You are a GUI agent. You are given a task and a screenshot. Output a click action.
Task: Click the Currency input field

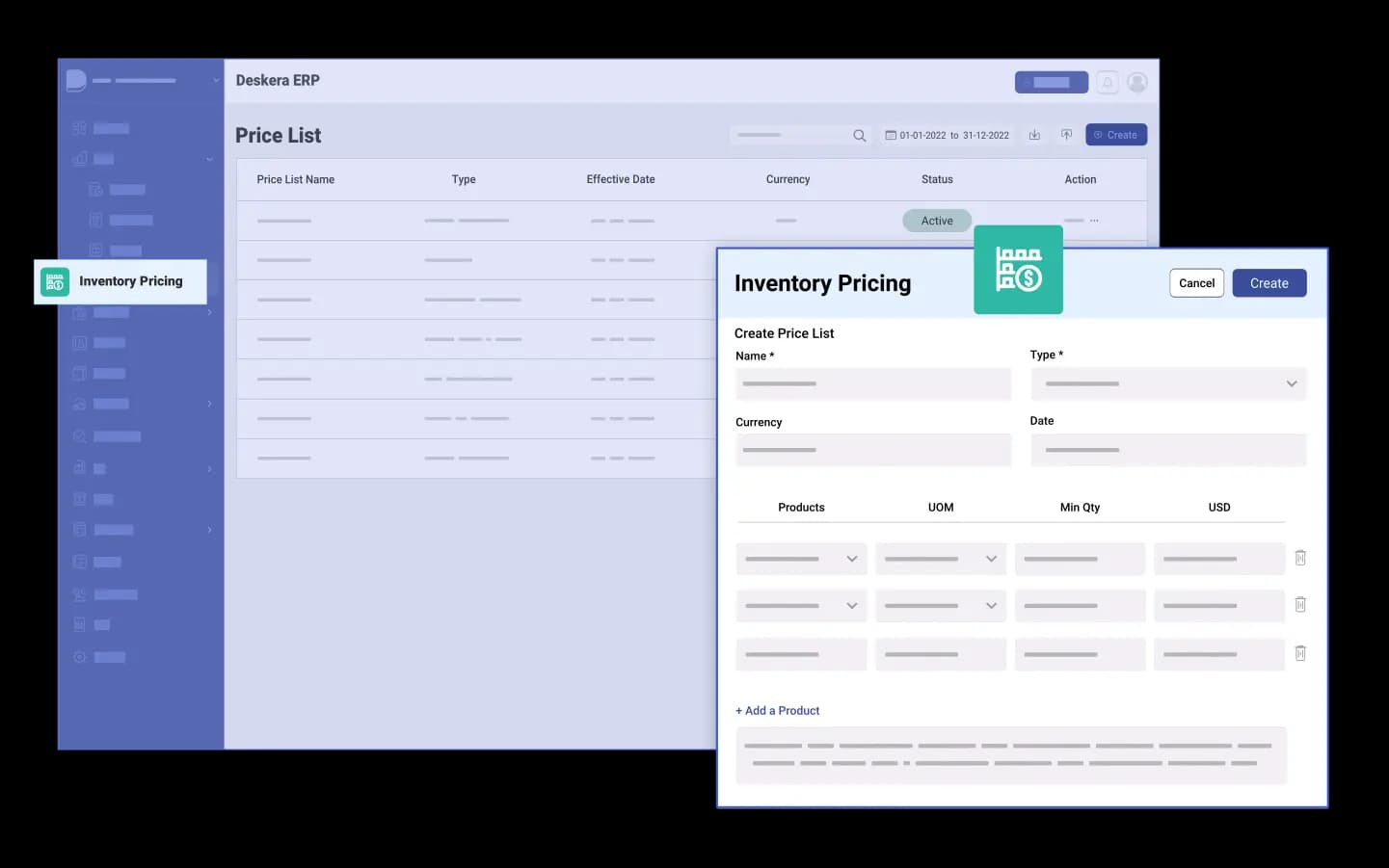point(873,450)
